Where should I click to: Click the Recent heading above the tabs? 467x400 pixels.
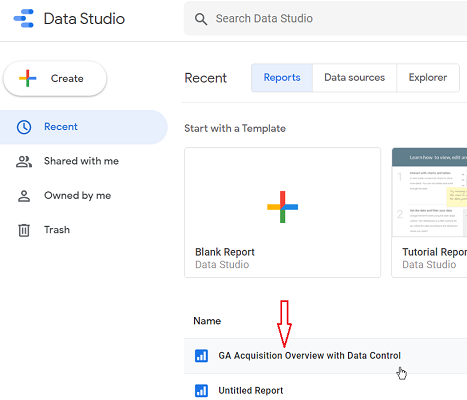click(206, 78)
